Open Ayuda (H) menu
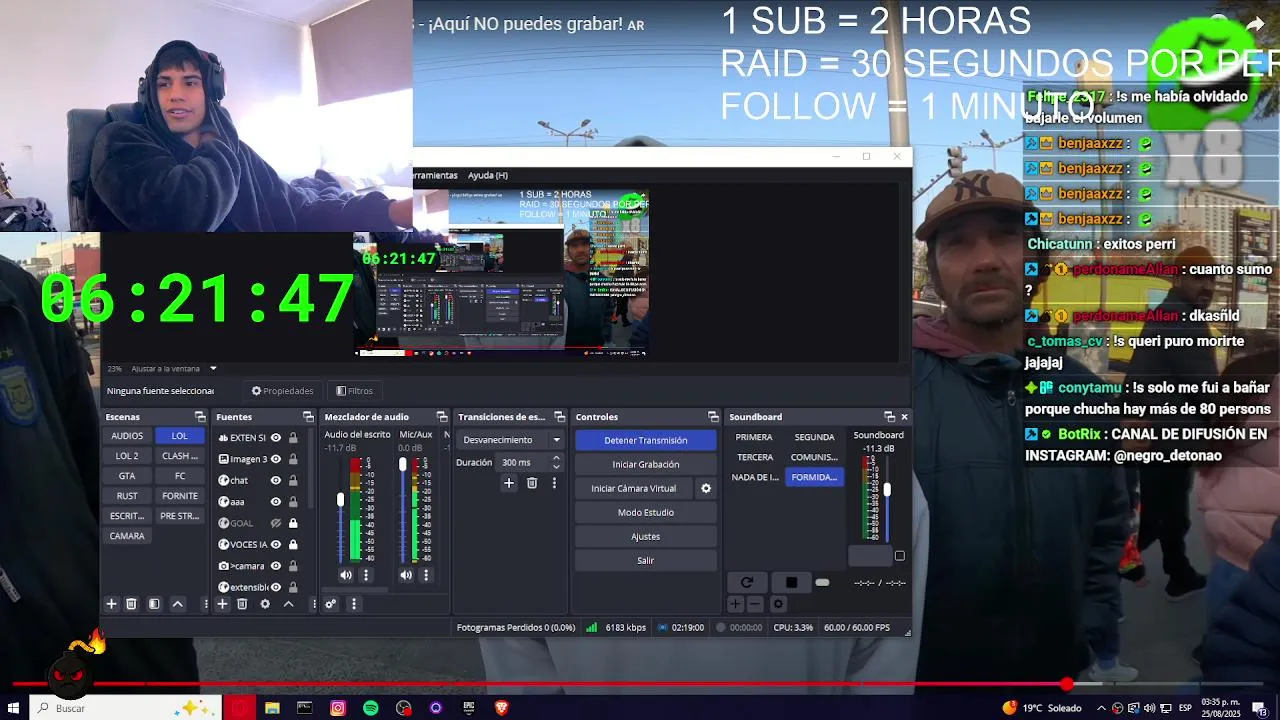 488,175
